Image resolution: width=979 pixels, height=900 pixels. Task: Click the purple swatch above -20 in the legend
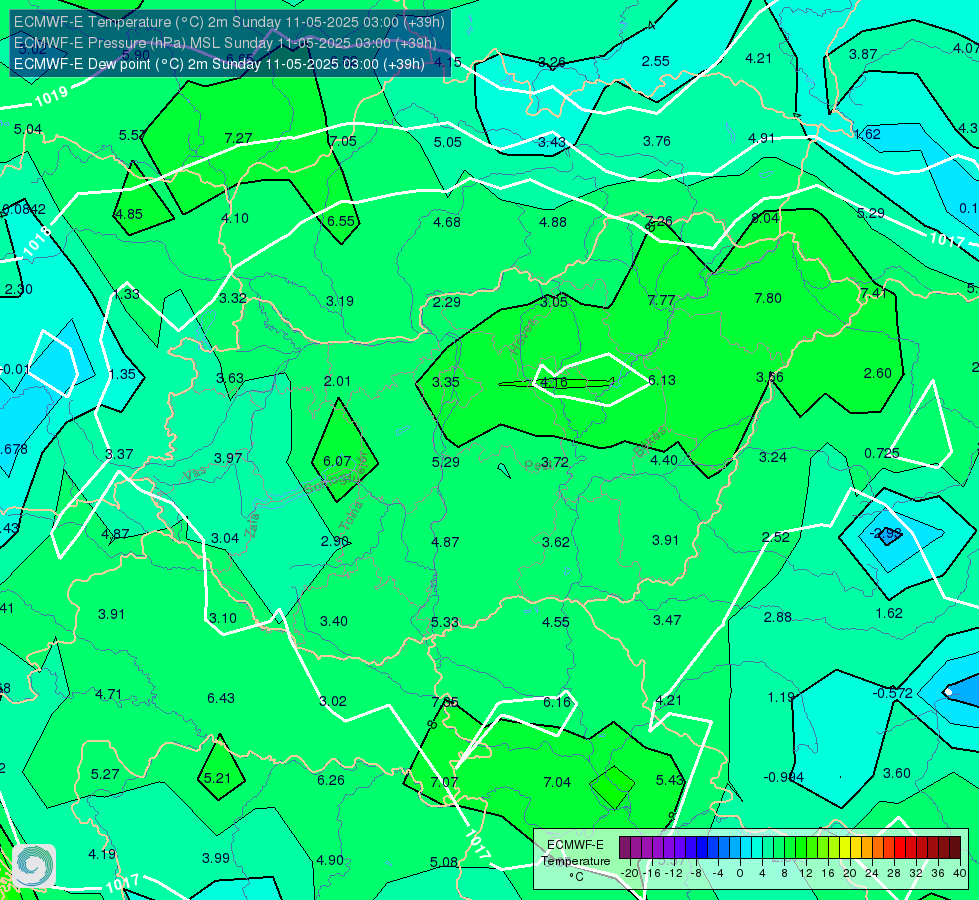coord(624,848)
